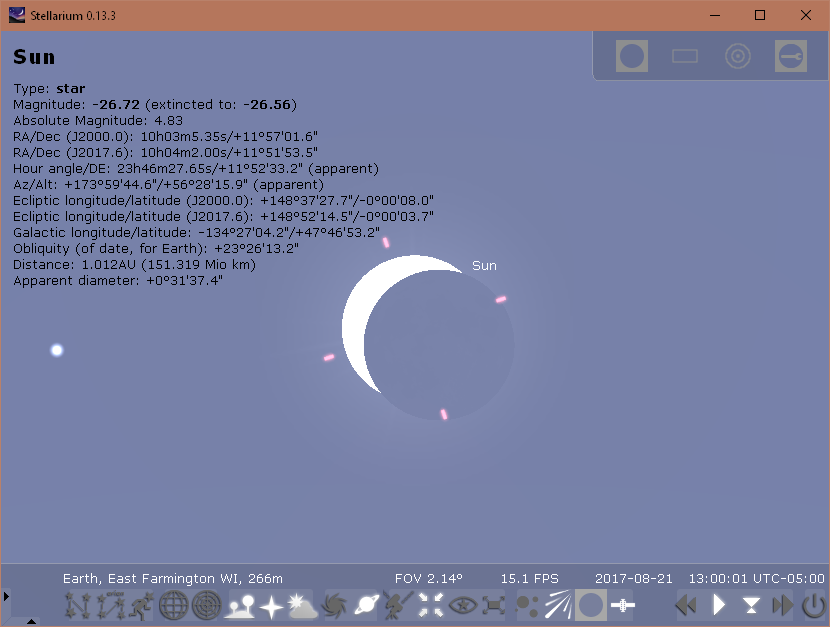This screenshot has width=830, height=627.
Task: Click "Ecliptic longitude/latitude (J2000.0)" line
Action: tap(223, 201)
